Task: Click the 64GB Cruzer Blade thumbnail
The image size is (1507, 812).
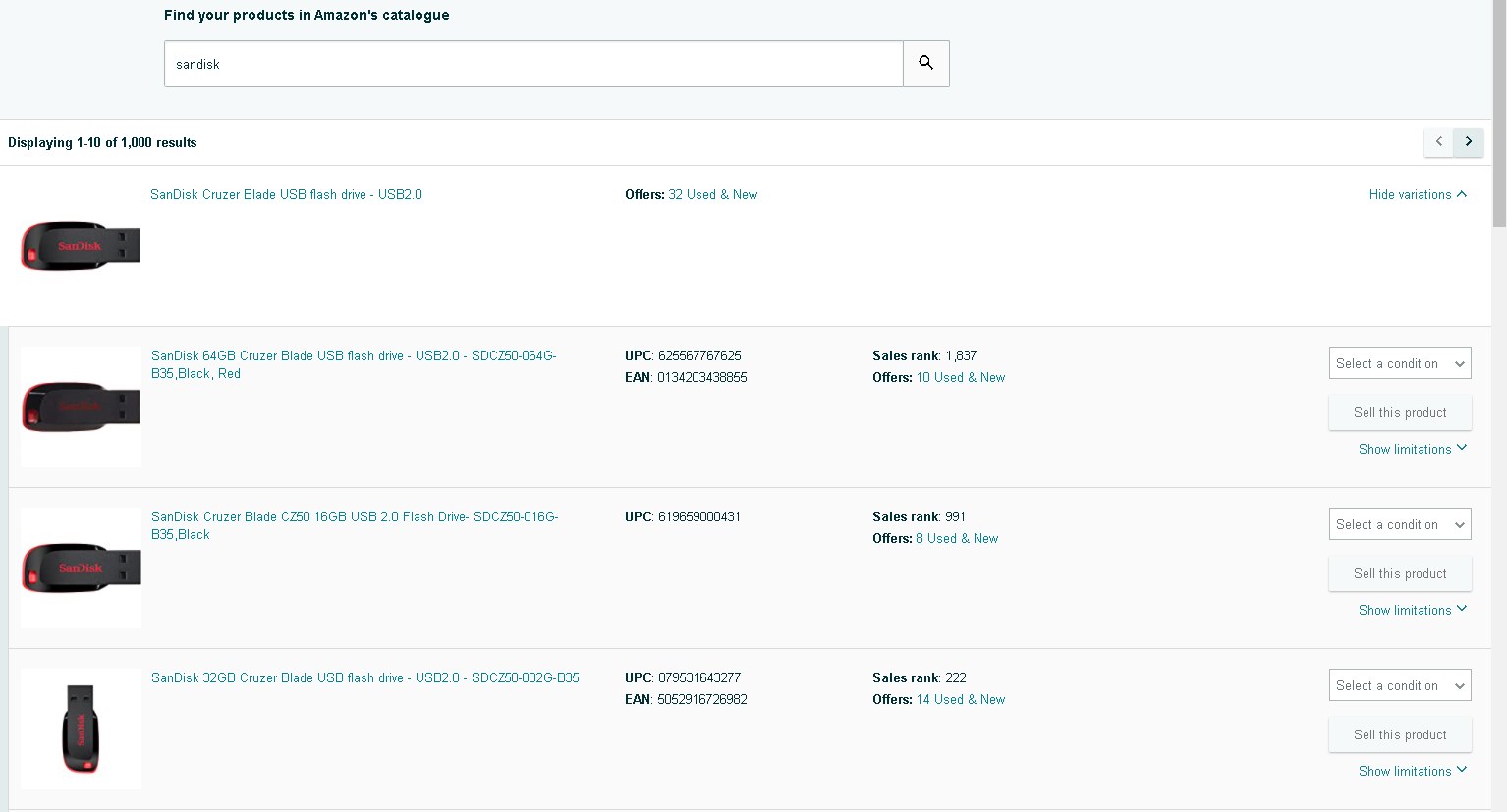Action: point(81,406)
